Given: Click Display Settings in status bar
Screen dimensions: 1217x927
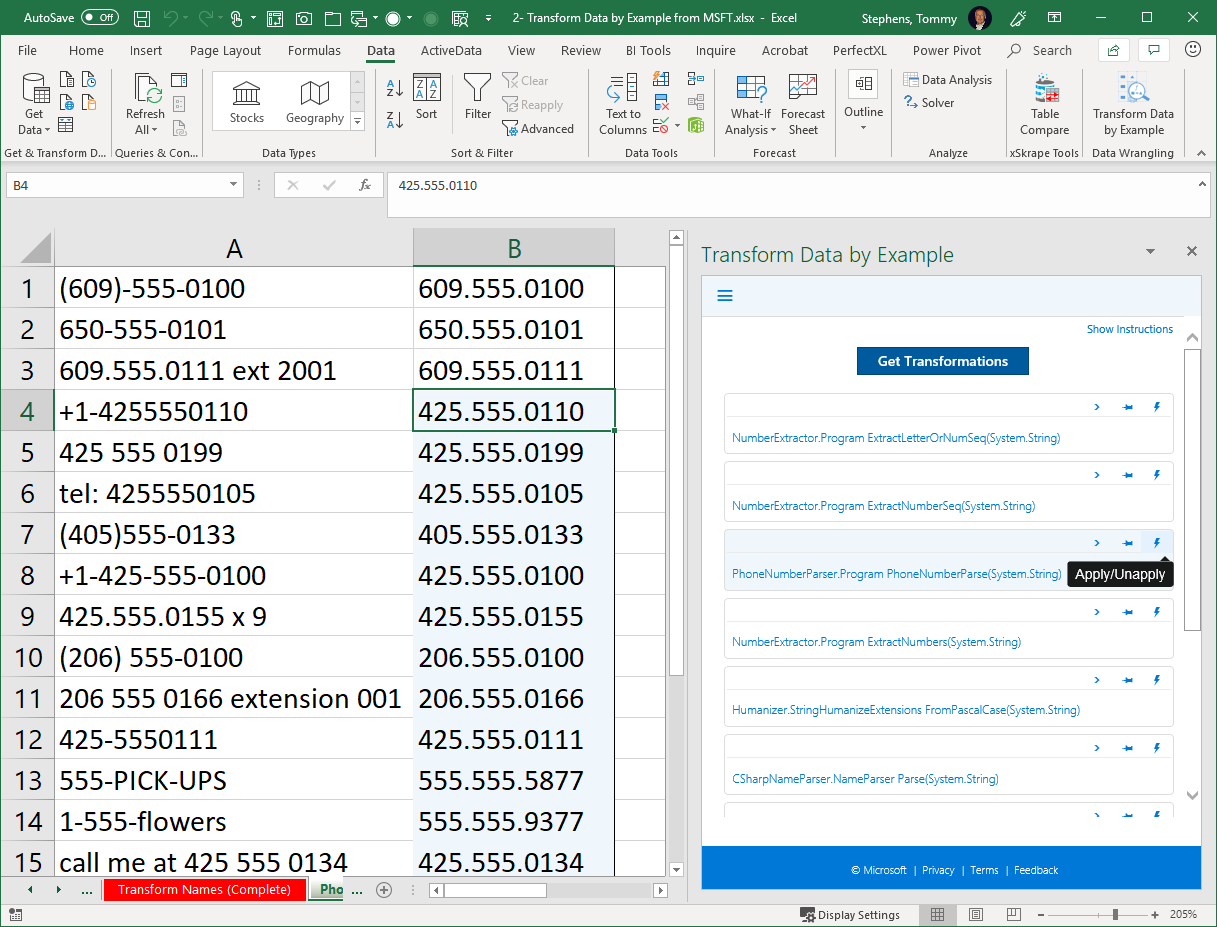Looking at the screenshot, I should [850, 914].
